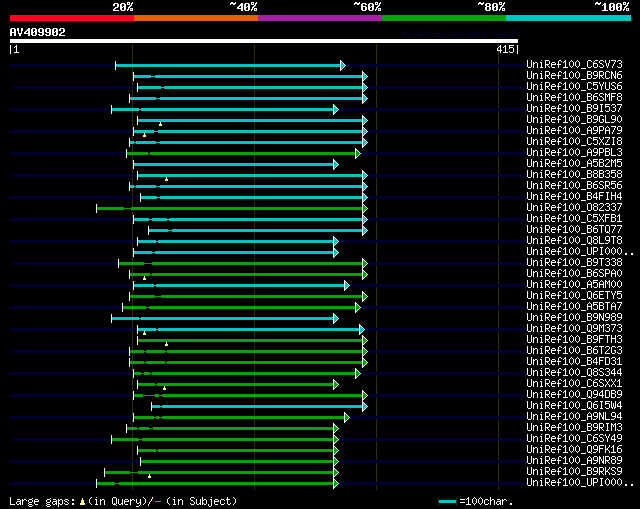The width and height of the screenshot is (640, 509).
Task: Select the UniRef100_B6T2G3 label
Action: [574, 351]
